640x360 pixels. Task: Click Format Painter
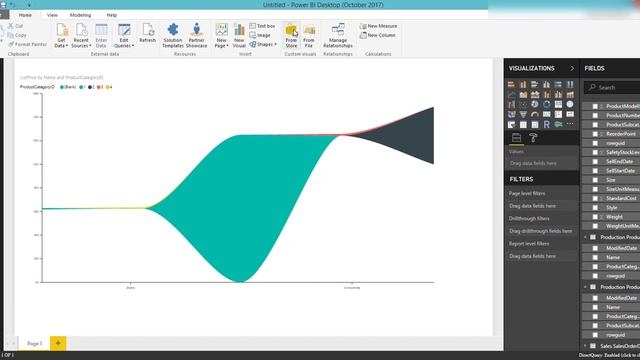[27, 44]
